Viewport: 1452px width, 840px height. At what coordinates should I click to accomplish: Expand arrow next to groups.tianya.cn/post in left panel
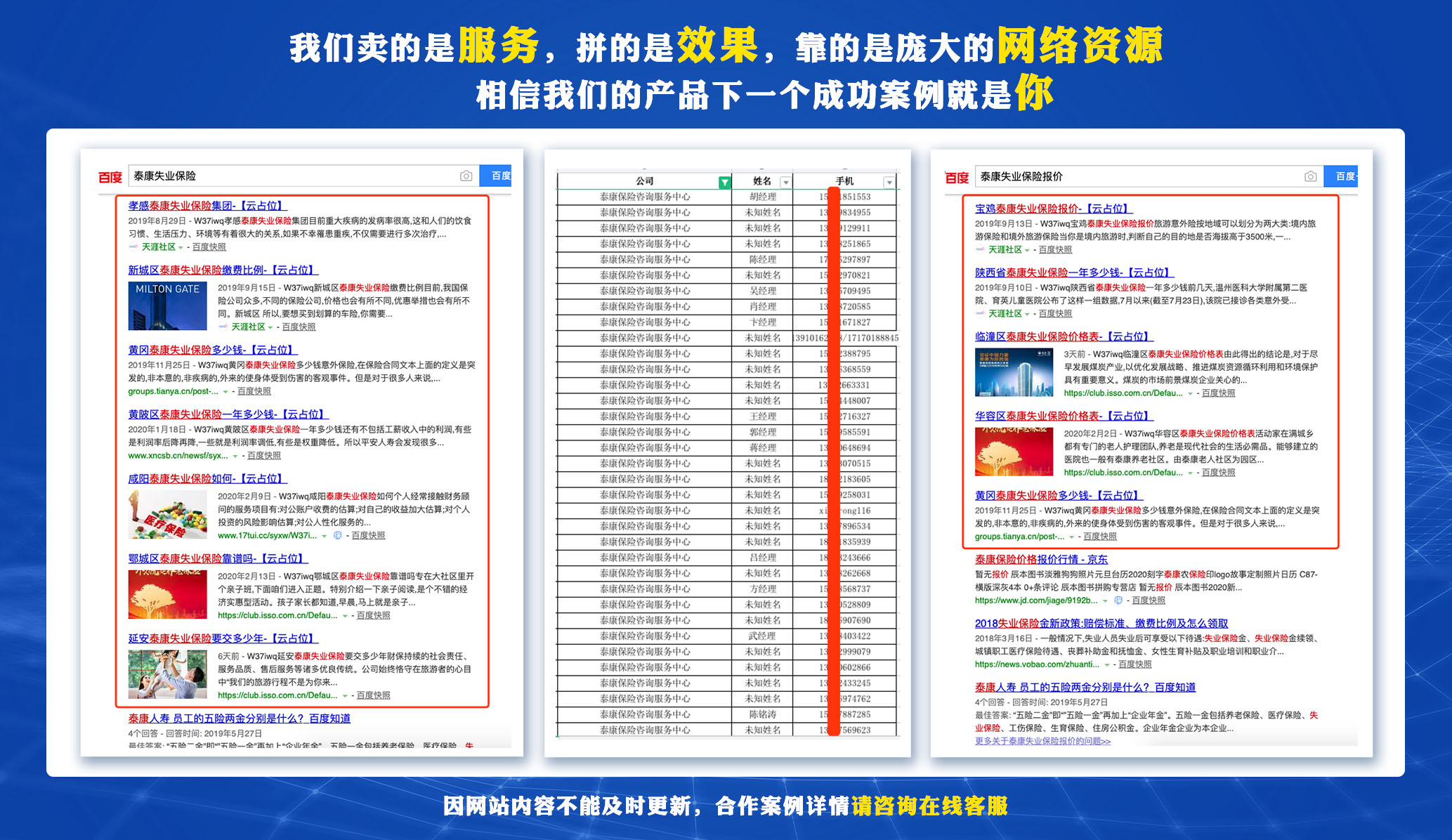click(225, 392)
